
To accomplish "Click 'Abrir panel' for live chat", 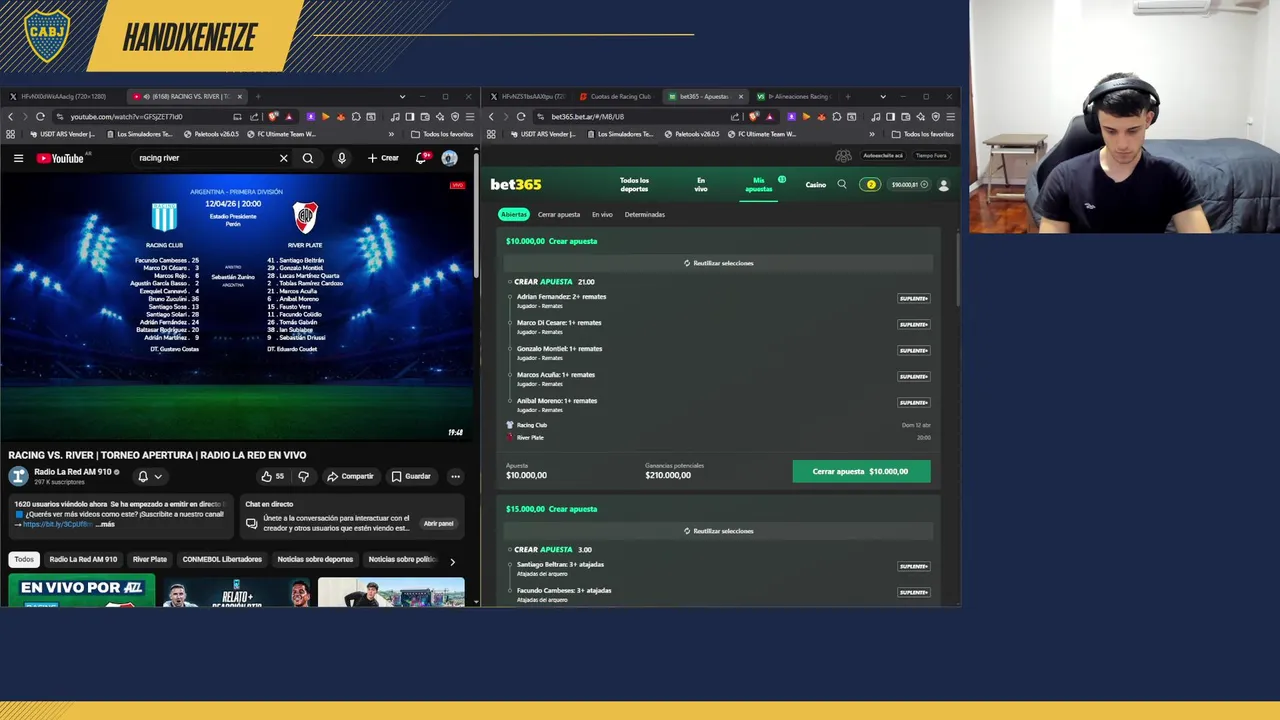I will [438, 523].
